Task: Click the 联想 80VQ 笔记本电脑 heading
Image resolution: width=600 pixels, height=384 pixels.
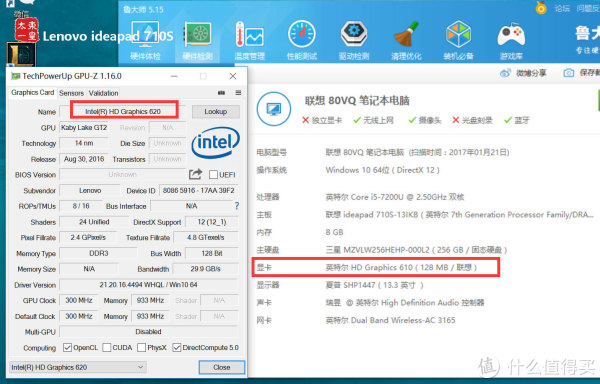Action: [357, 101]
